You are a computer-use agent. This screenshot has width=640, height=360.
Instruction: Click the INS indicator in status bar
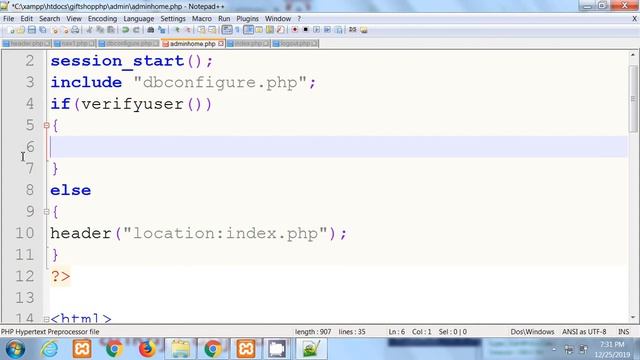tap(623, 332)
